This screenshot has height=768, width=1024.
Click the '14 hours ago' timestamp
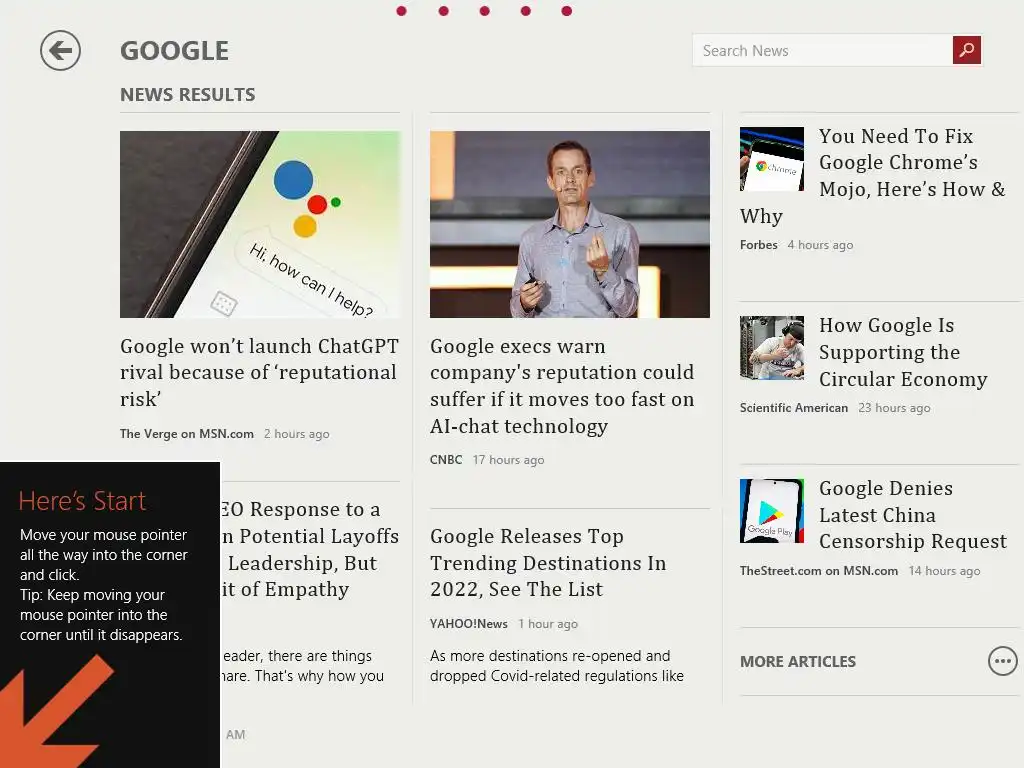point(944,571)
